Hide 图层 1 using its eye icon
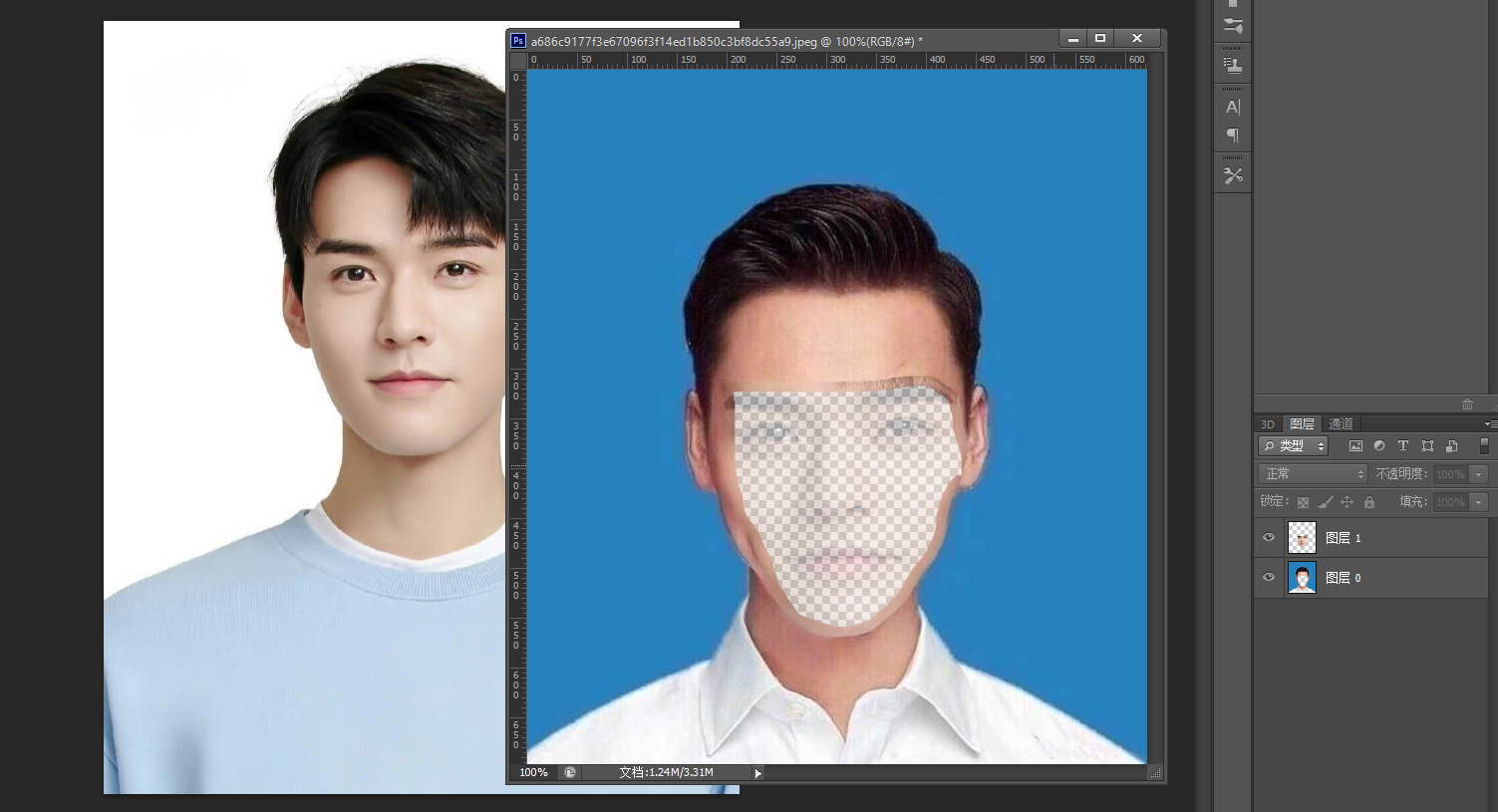1498x812 pixels. [x=1269, y=538]
